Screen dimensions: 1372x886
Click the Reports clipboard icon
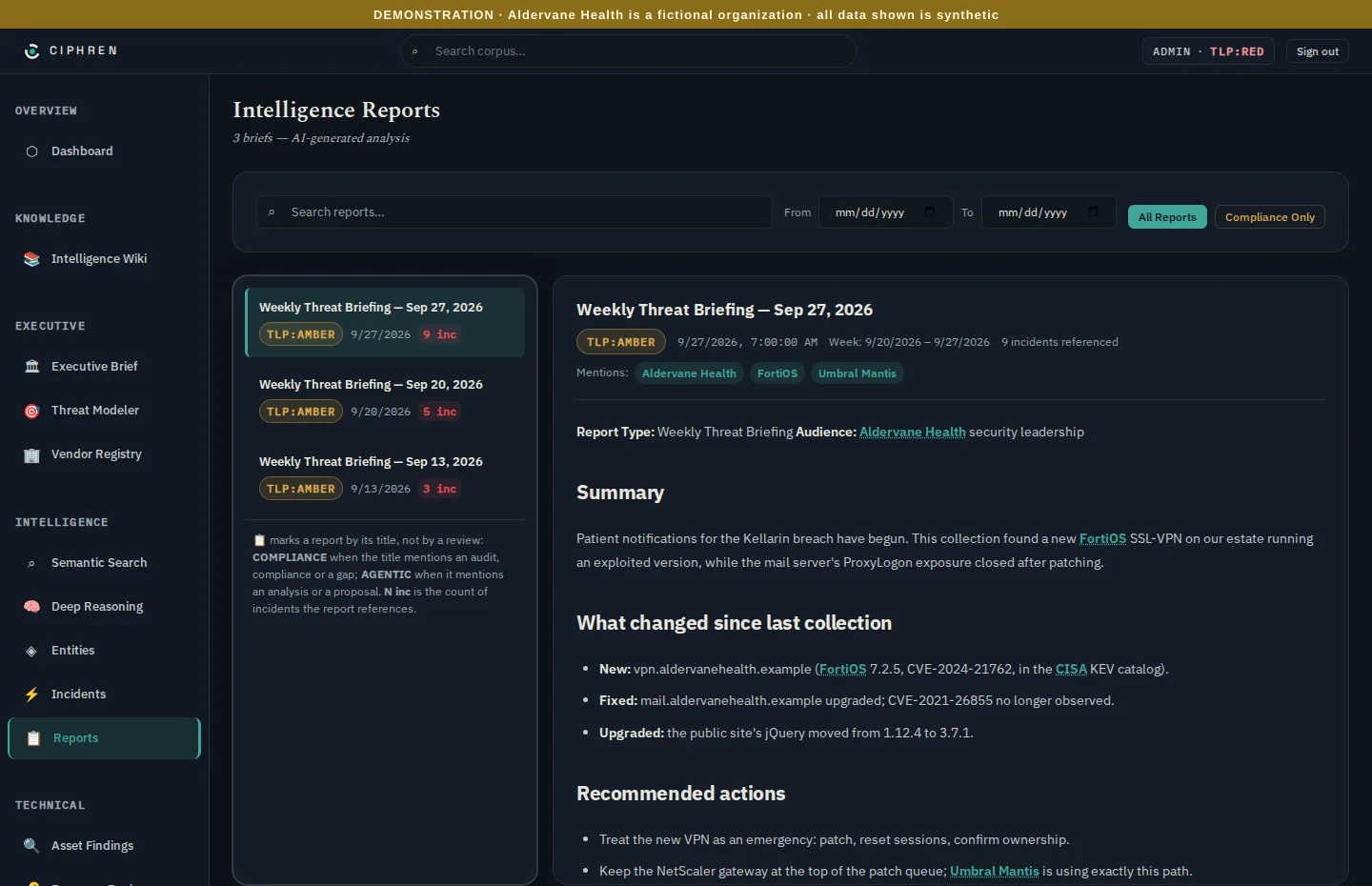point(34,738)
